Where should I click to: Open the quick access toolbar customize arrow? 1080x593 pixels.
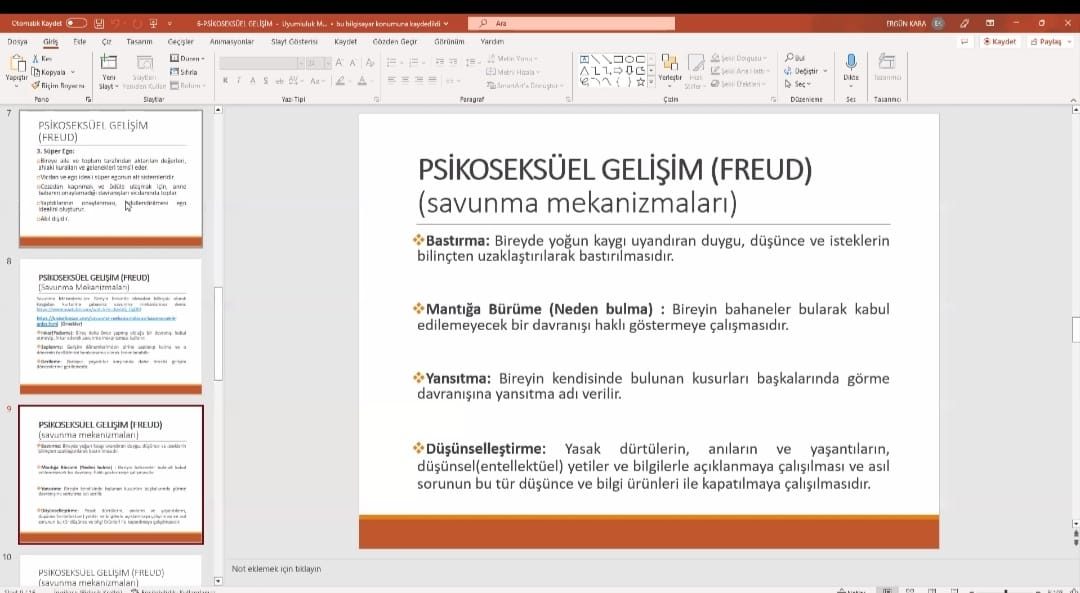(x=170, y=23)
